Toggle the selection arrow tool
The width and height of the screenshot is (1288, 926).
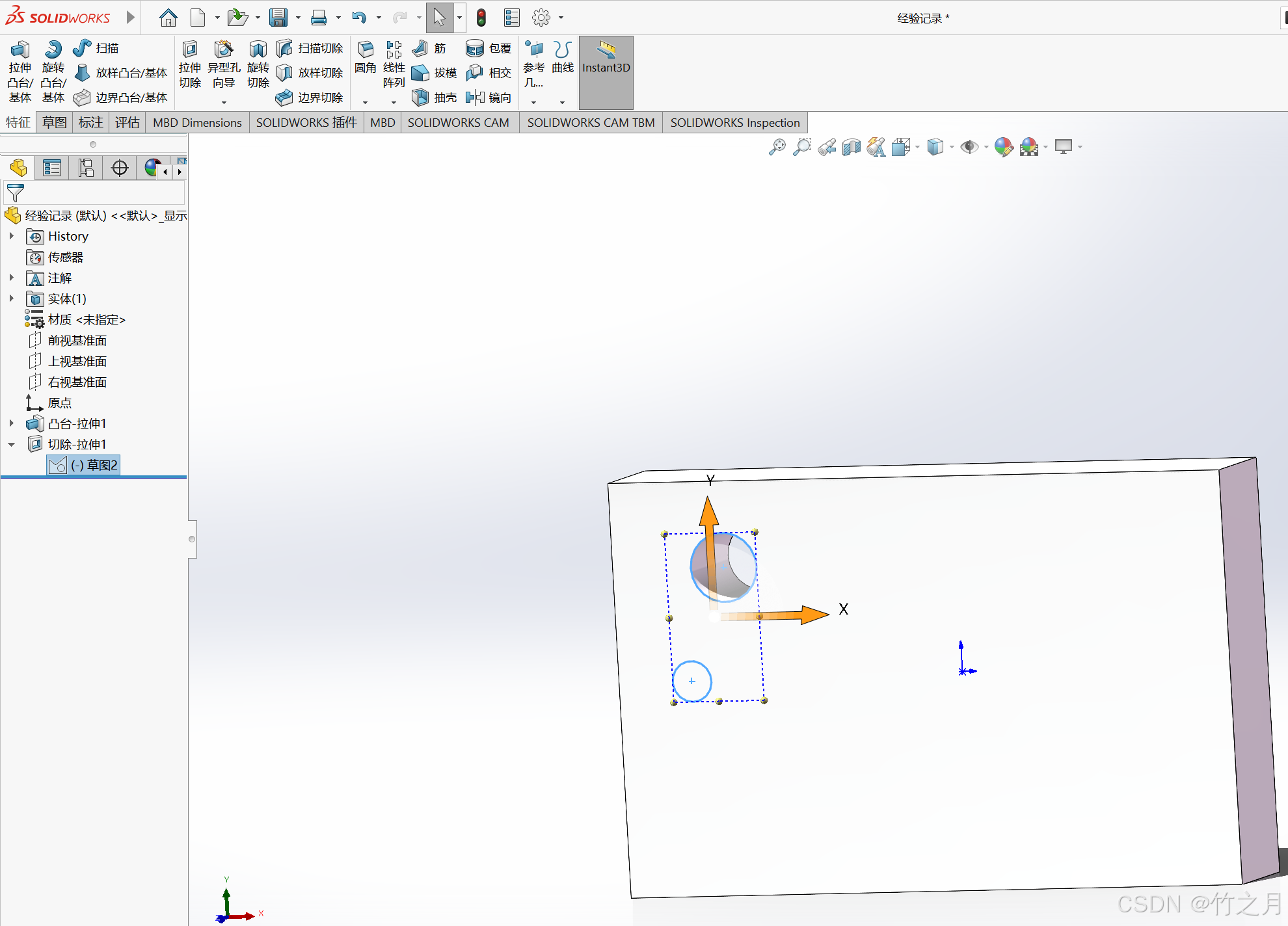pyautogui.click(x=439, y=18)
